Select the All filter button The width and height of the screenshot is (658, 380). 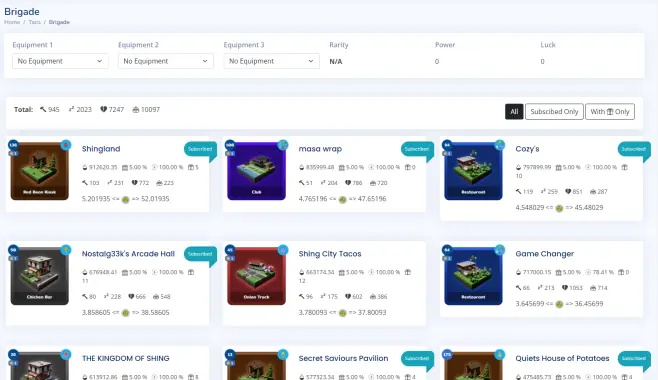coord(514,112)
